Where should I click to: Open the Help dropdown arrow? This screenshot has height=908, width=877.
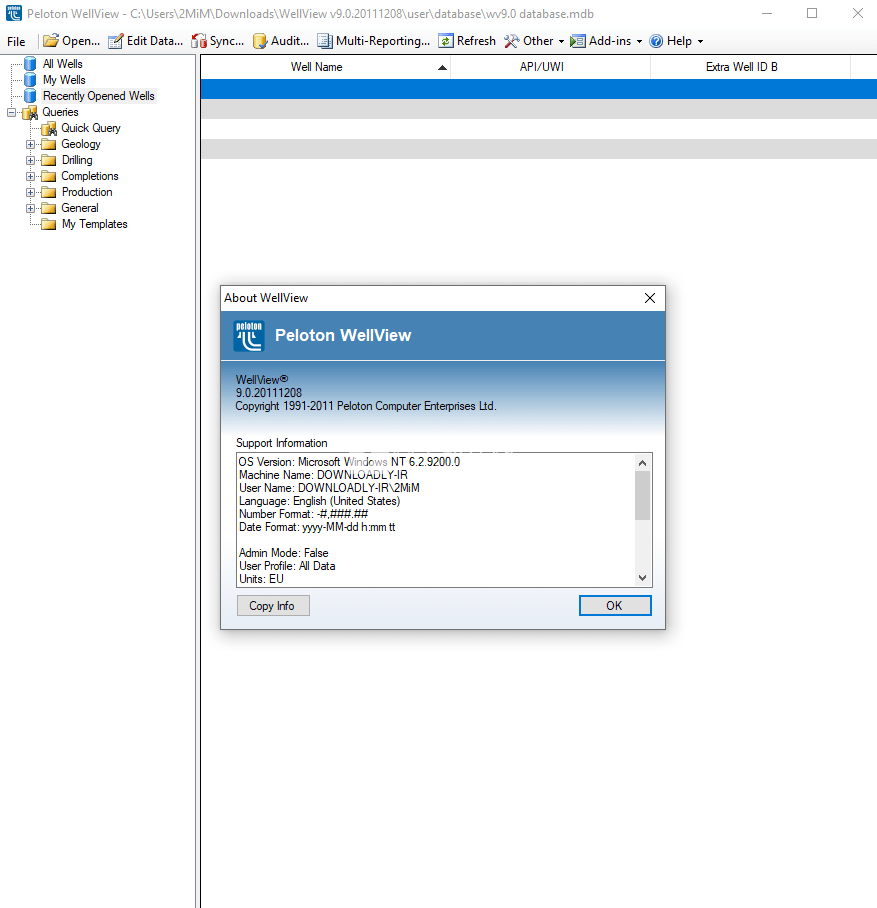pyautogui.click(x=700, y=42)
